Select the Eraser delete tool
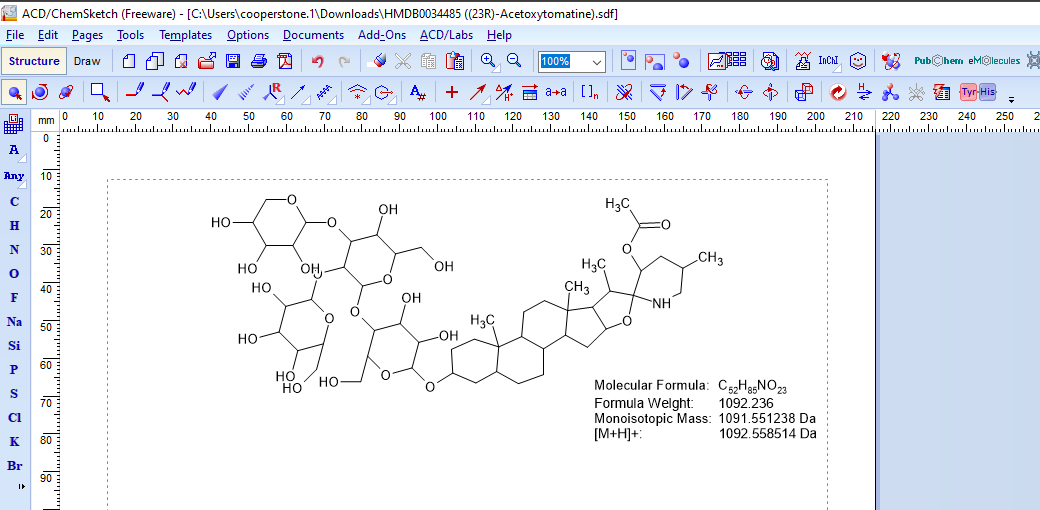 [x=378, y=61]
